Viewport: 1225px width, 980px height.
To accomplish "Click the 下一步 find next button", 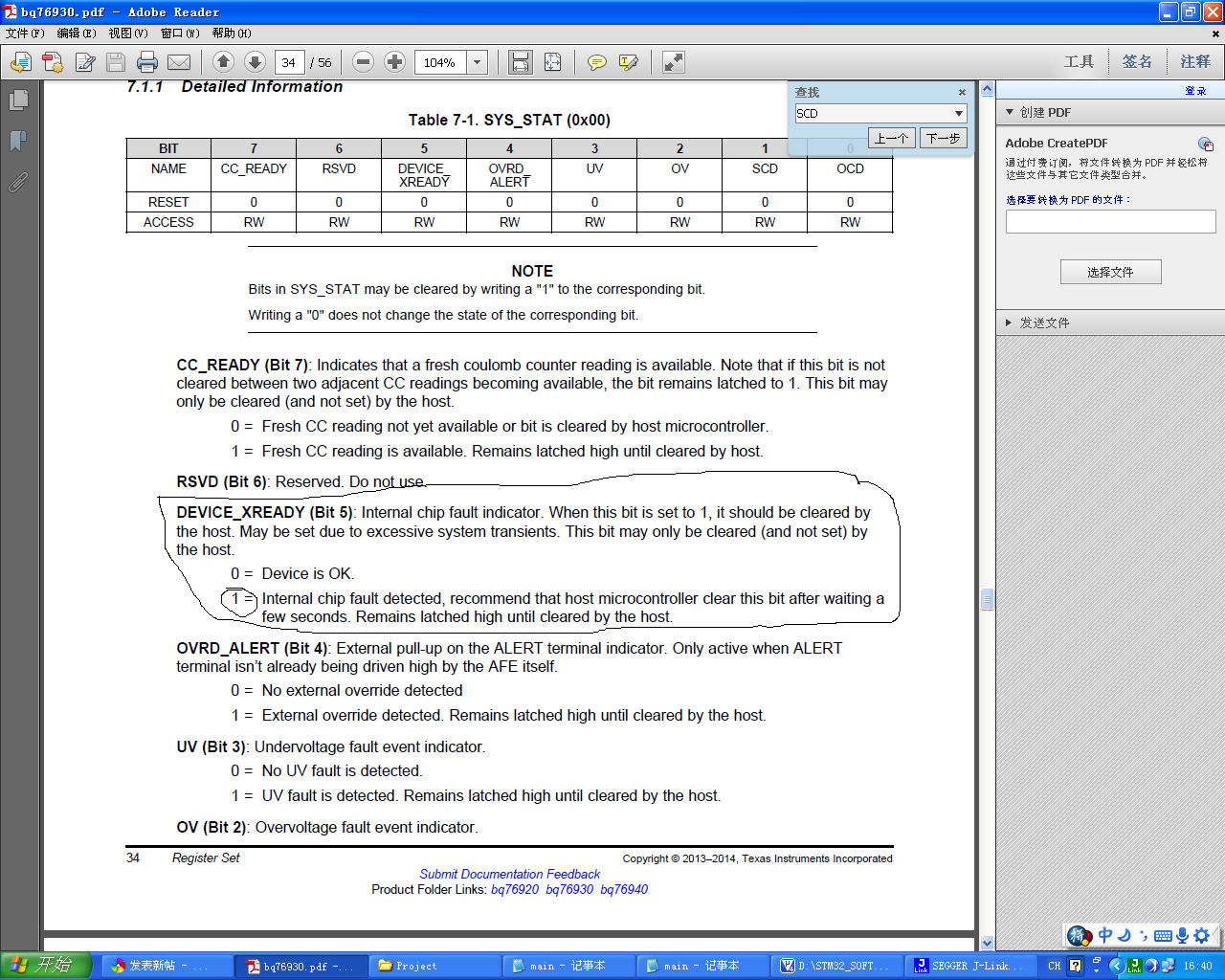I will [x=944, y=139].
